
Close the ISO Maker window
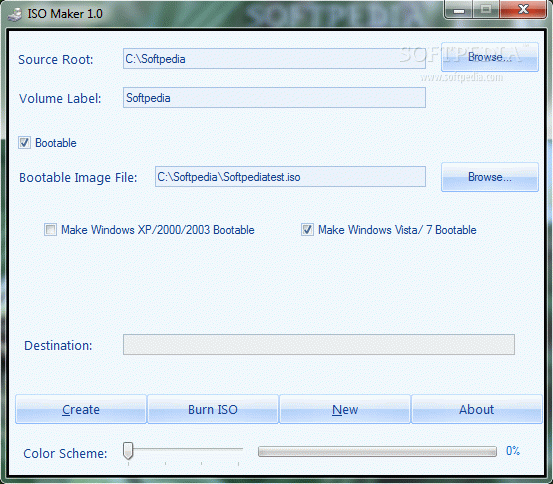pos(523,10)
